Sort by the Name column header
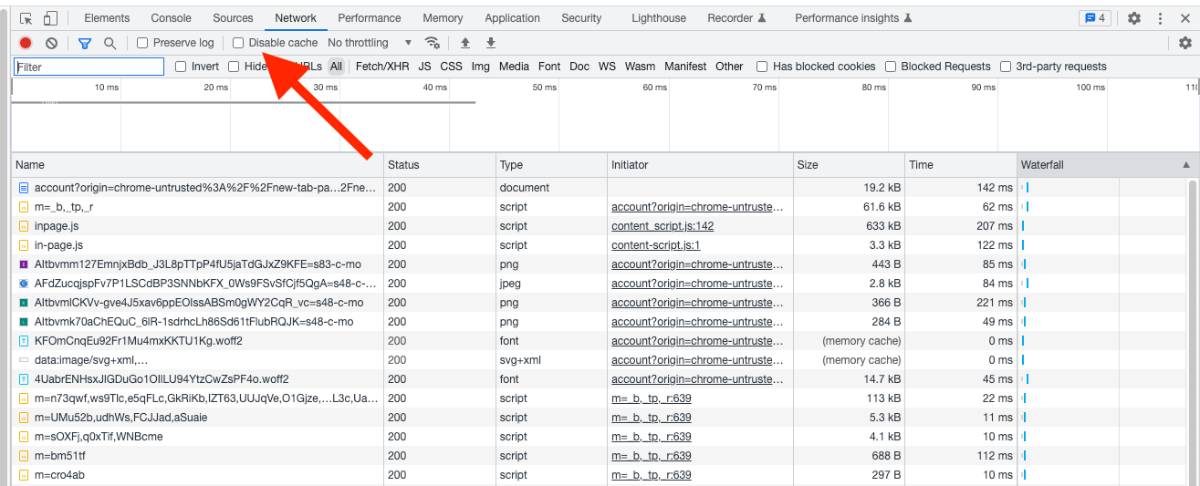This screenshot has height=486, width=1200. coord(197,164)
